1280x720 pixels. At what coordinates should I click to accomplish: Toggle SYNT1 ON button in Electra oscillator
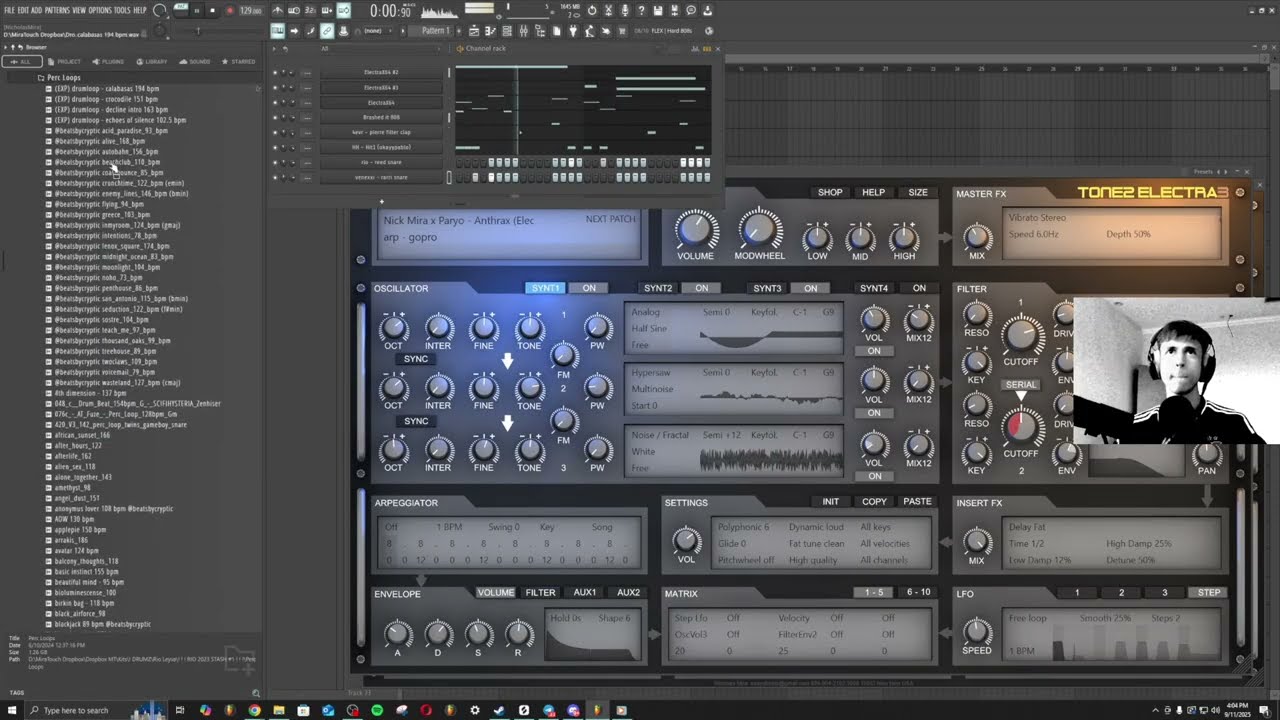coord(589,288)
